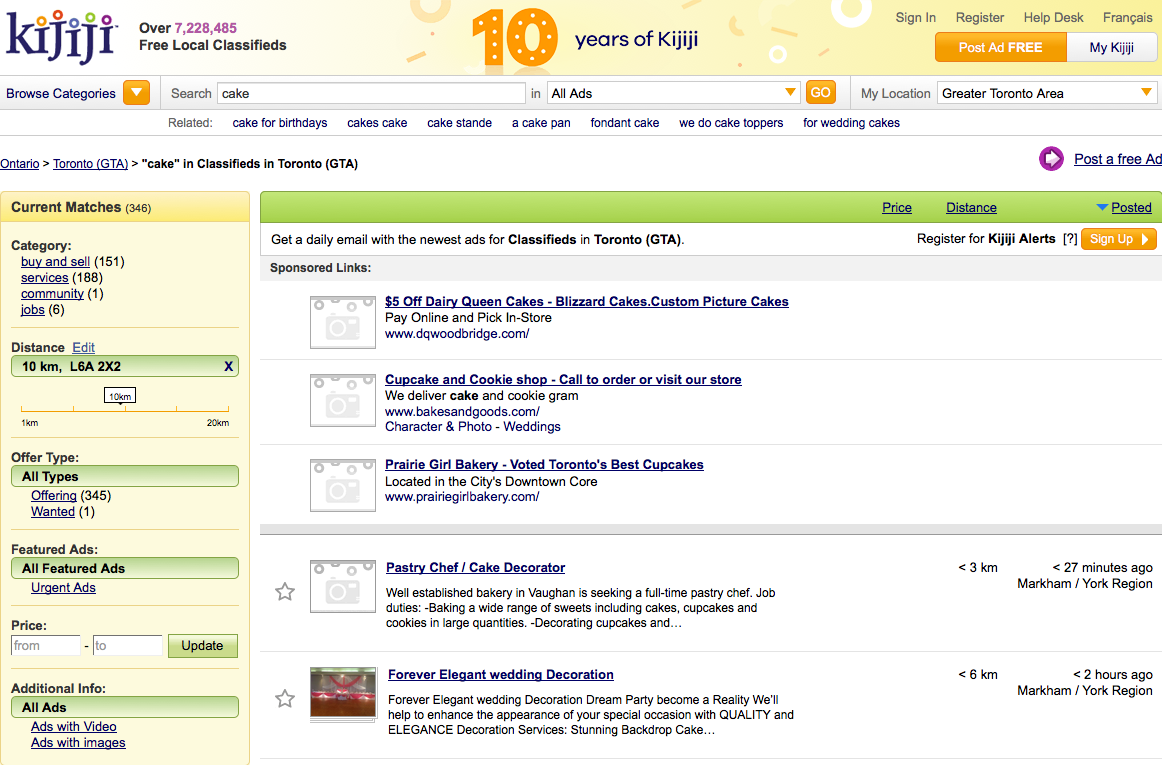Open the My Kijiji tab

[1112, 47]
